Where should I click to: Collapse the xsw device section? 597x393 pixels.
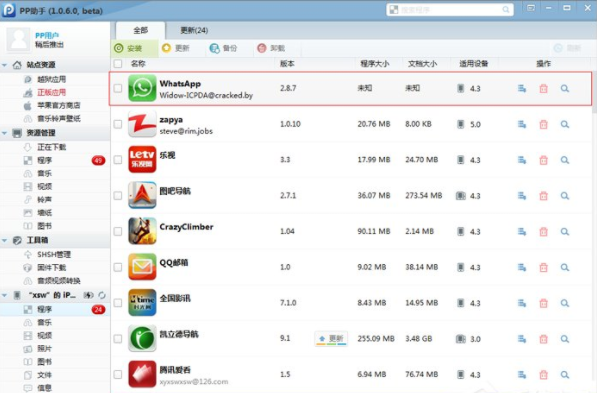5,296
